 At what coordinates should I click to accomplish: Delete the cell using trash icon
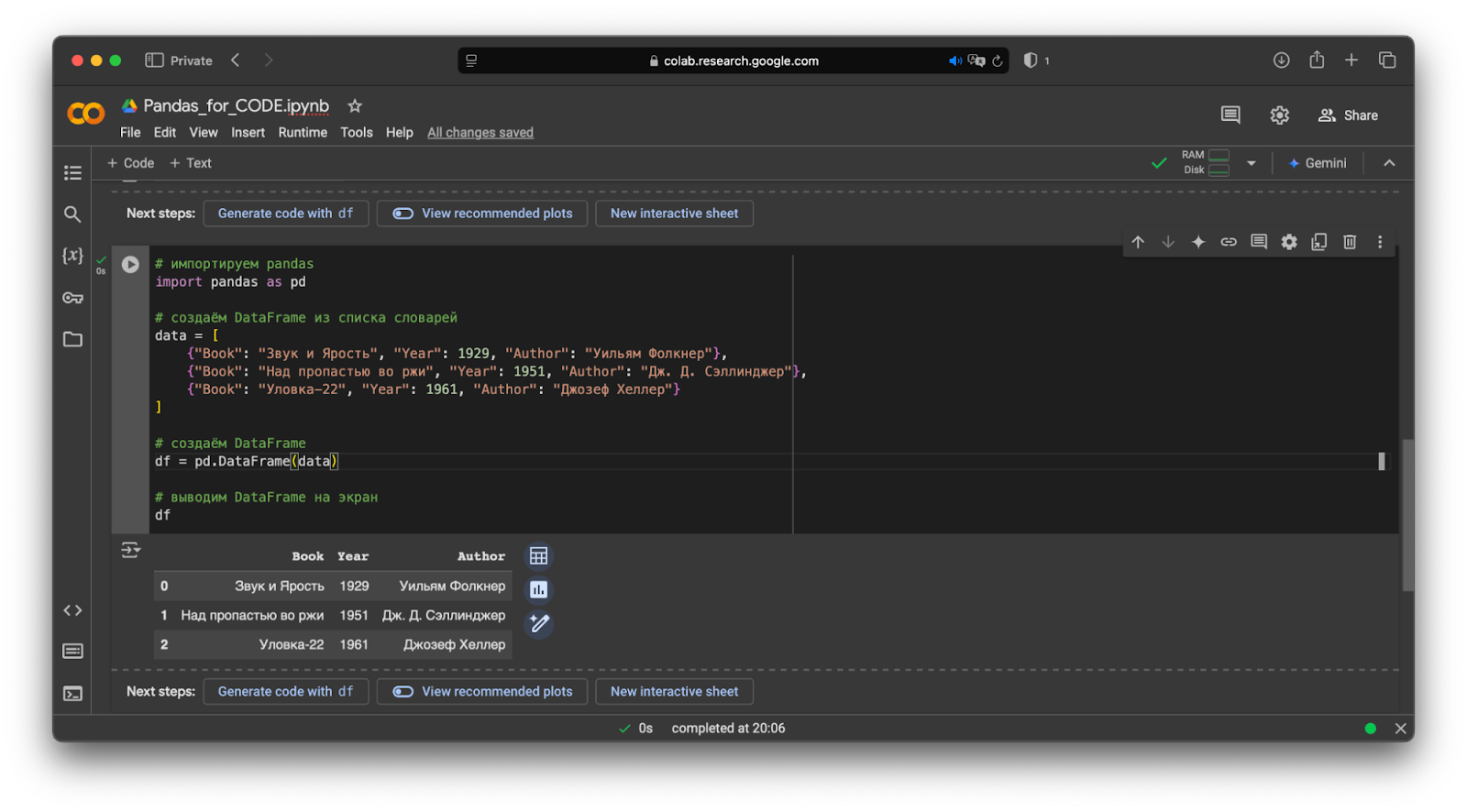tap(1350, 242)
